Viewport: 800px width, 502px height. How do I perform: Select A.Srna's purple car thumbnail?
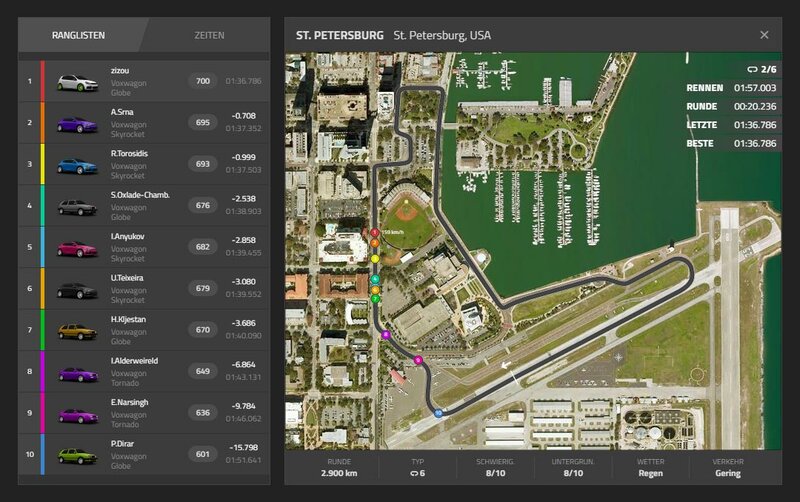tap(77, 124)
